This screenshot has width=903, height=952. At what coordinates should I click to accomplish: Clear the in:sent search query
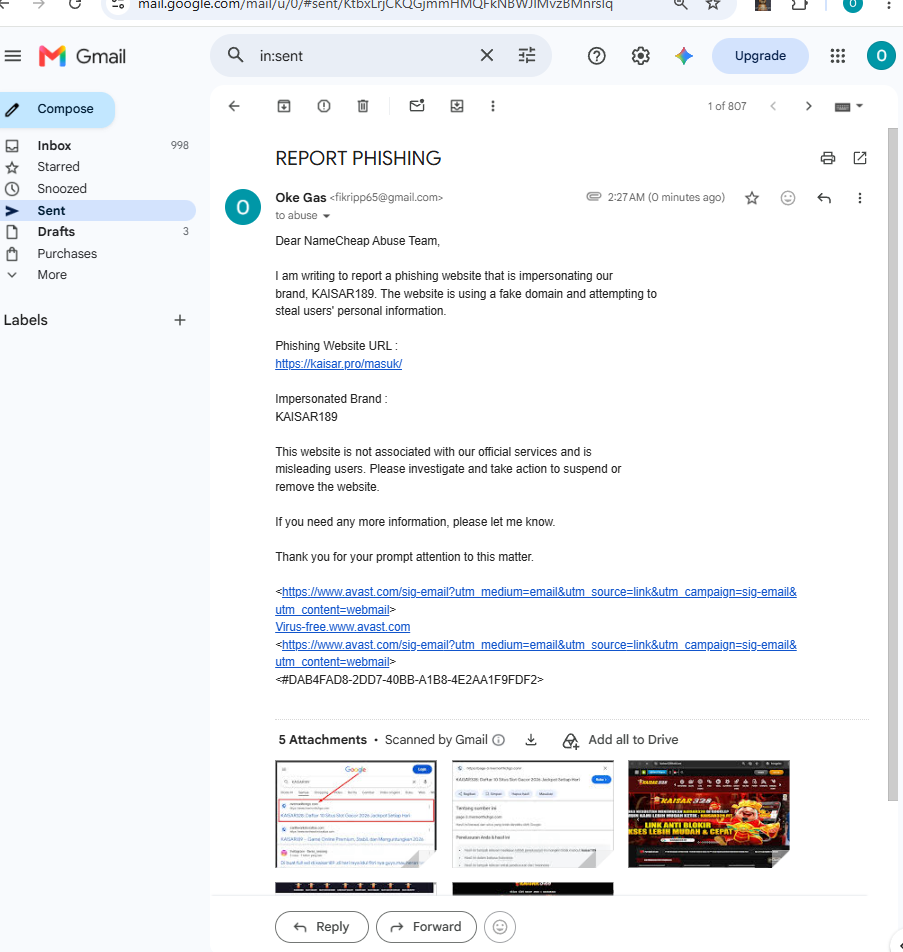(486, 56)
